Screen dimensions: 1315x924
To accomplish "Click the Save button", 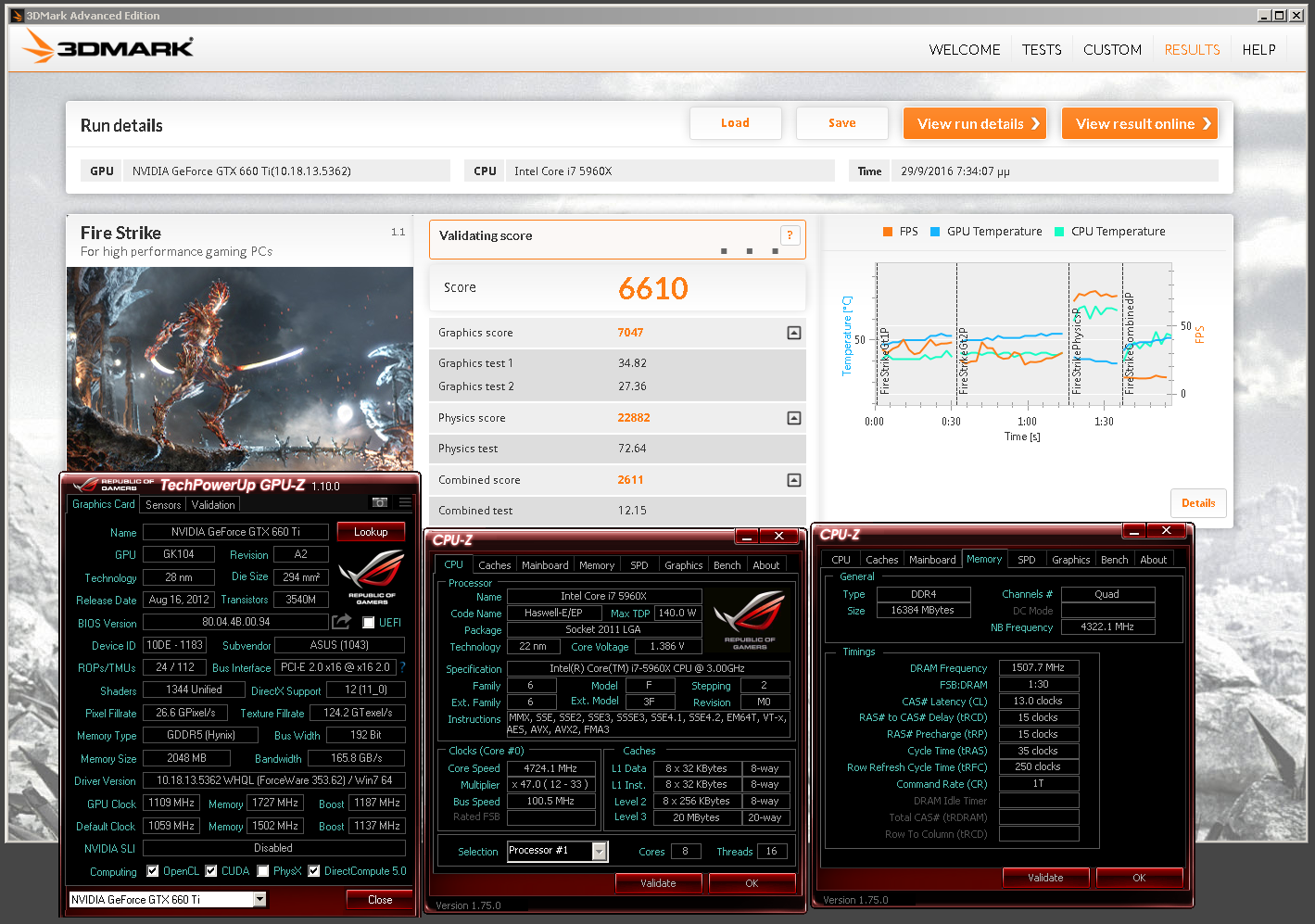I will 842,123.
